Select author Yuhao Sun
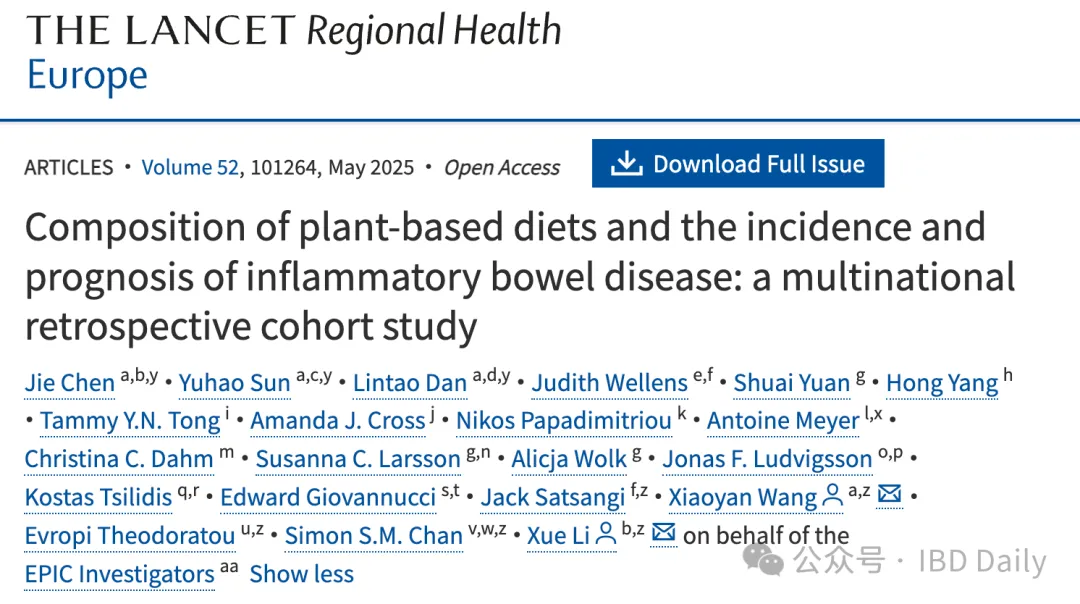 point(234,383)
